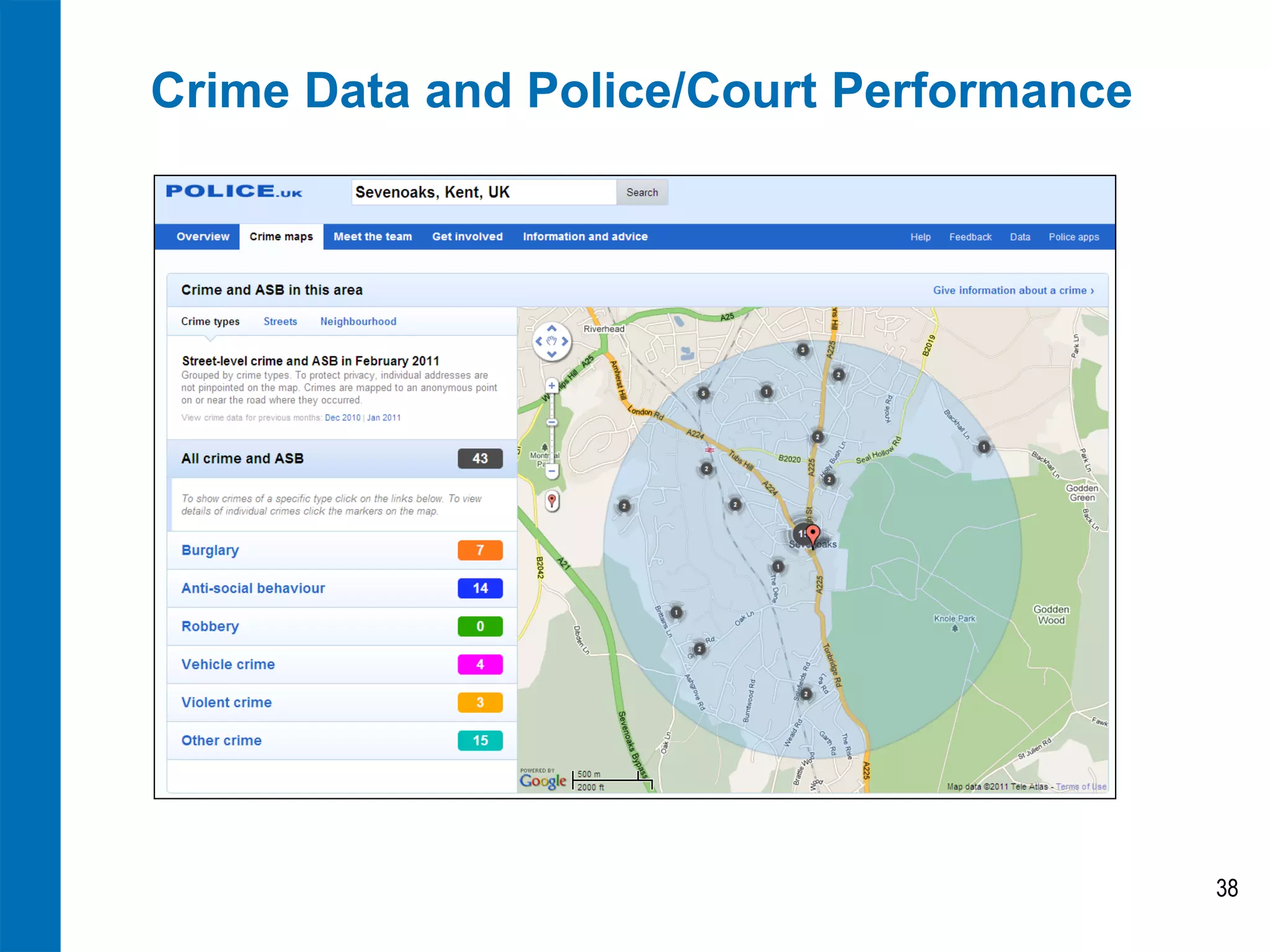The height and width of the screenshot is (952, 1270).
Task: Open the marker labeled 1 near The Dene
Action: pyautogui.click(x=778, y=566)
